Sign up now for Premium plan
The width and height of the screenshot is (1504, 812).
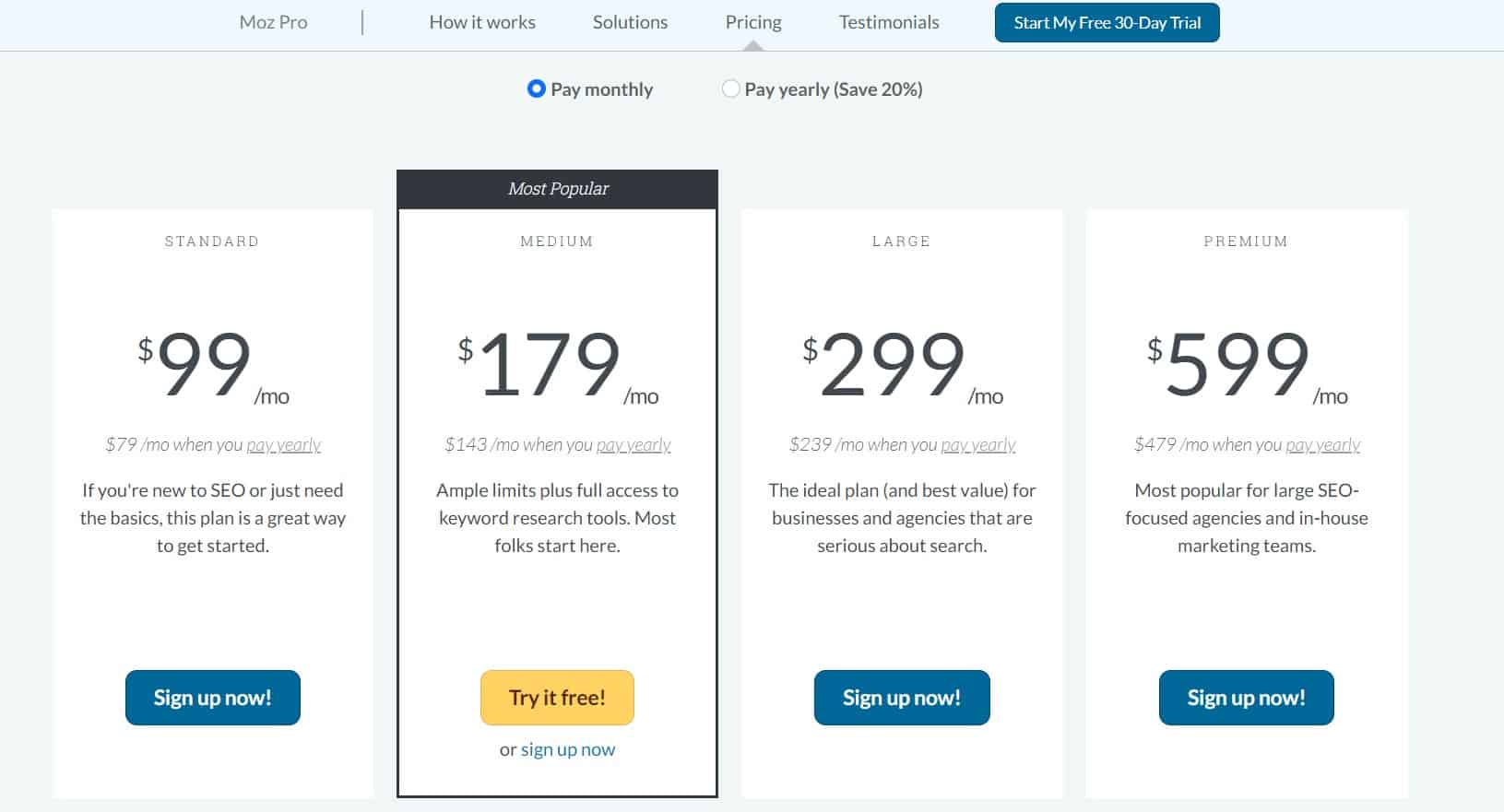click(x=1247, y=698)
